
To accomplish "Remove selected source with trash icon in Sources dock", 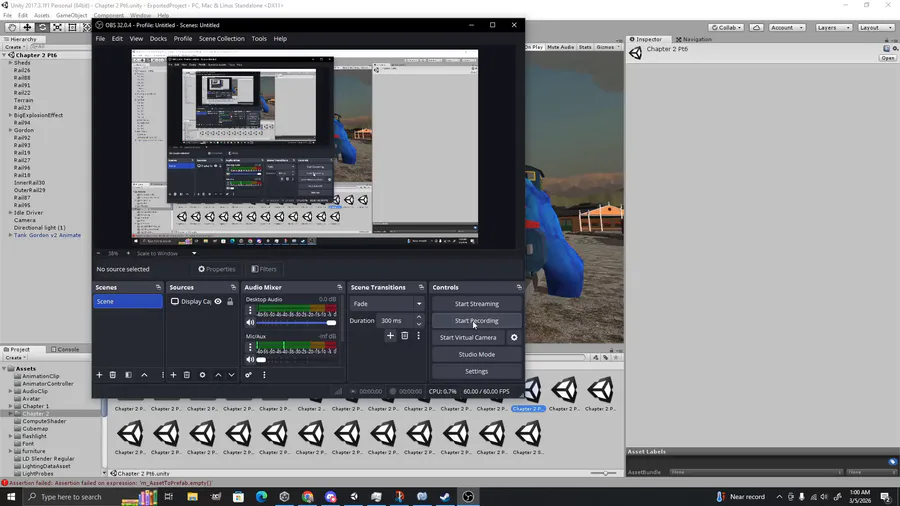I will [187, 375].
